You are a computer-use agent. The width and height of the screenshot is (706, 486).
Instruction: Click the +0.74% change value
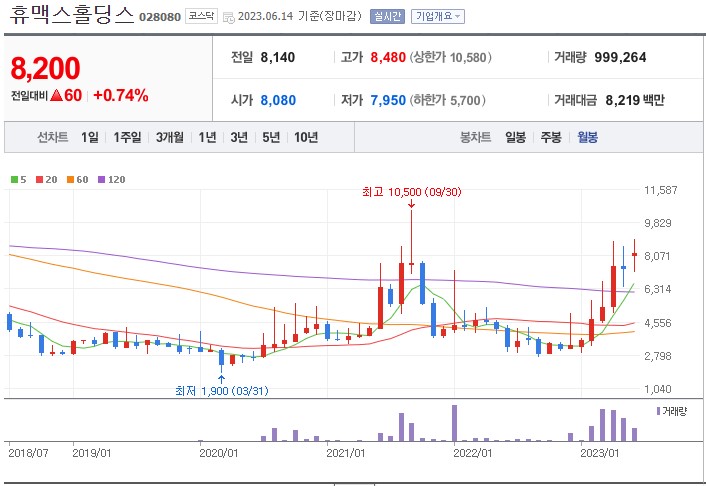[121, 95]
